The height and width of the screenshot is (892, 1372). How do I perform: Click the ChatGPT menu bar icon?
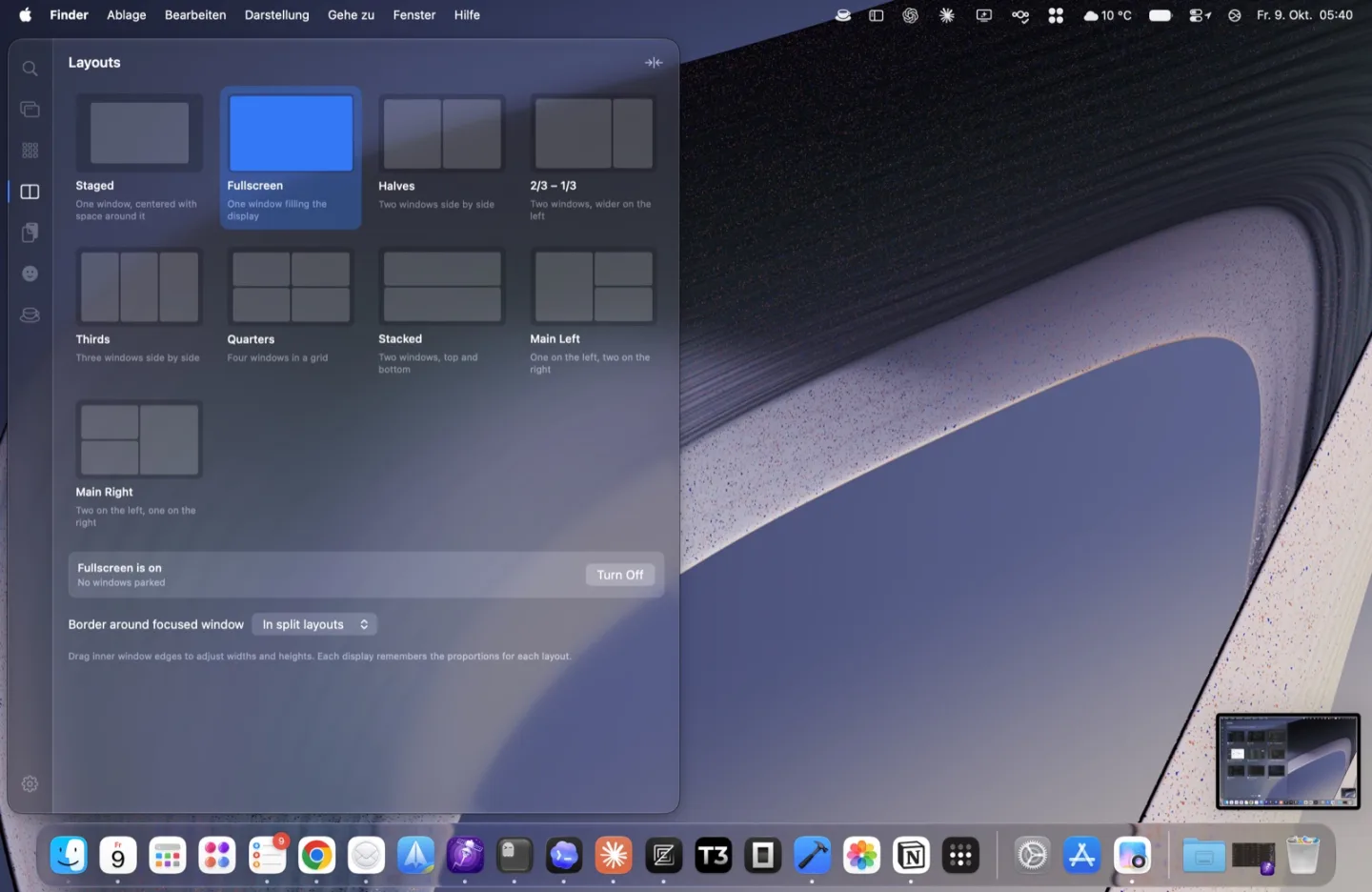[x=911, y=15]
